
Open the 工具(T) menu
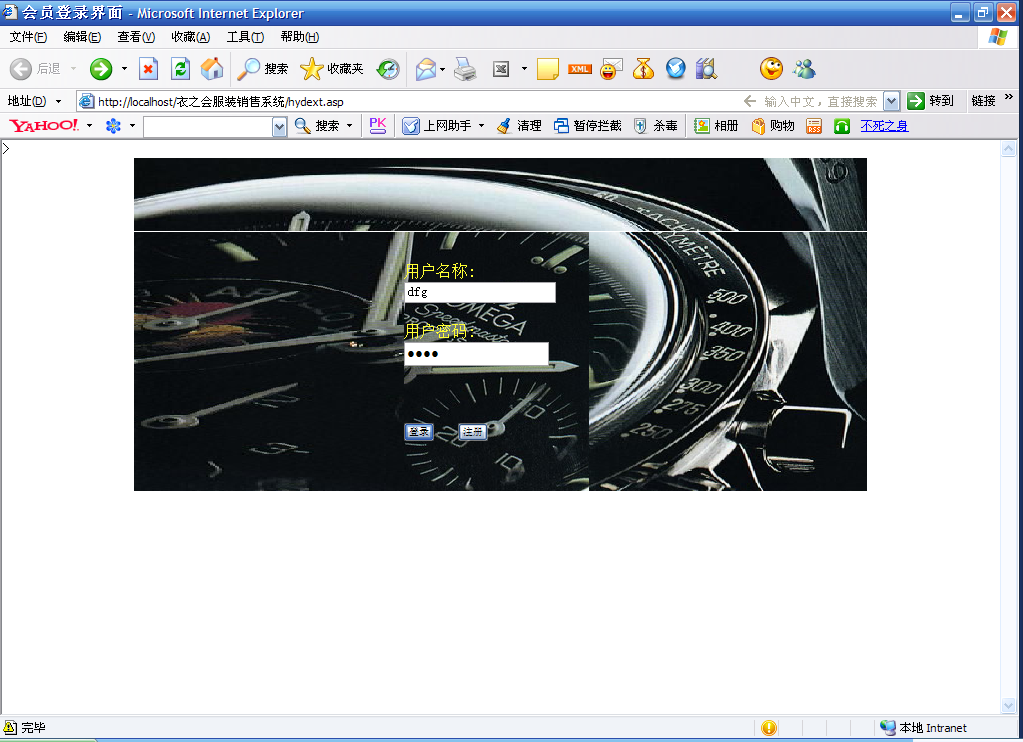click(245, 37)
